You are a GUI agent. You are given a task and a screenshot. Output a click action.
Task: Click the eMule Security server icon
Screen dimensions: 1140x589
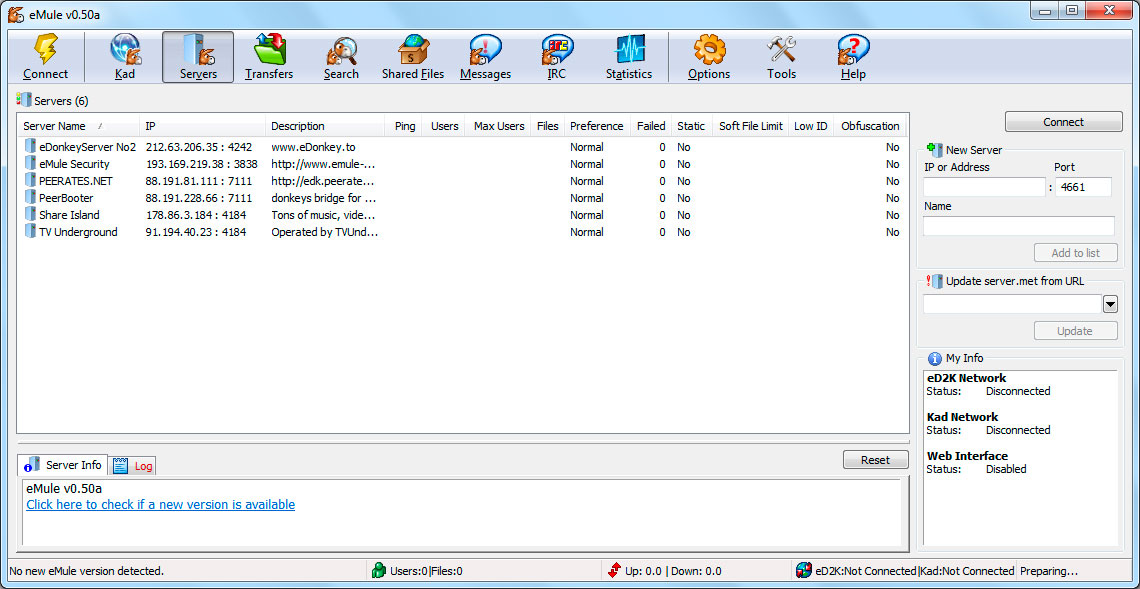tap(30, 164)
